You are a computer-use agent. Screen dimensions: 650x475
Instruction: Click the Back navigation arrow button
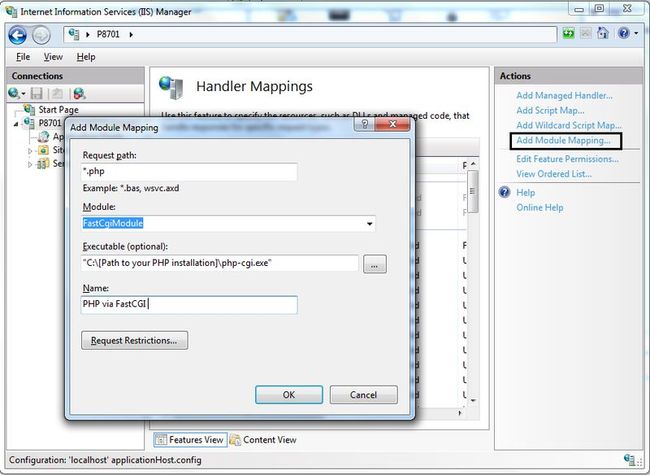pos(17,35)
